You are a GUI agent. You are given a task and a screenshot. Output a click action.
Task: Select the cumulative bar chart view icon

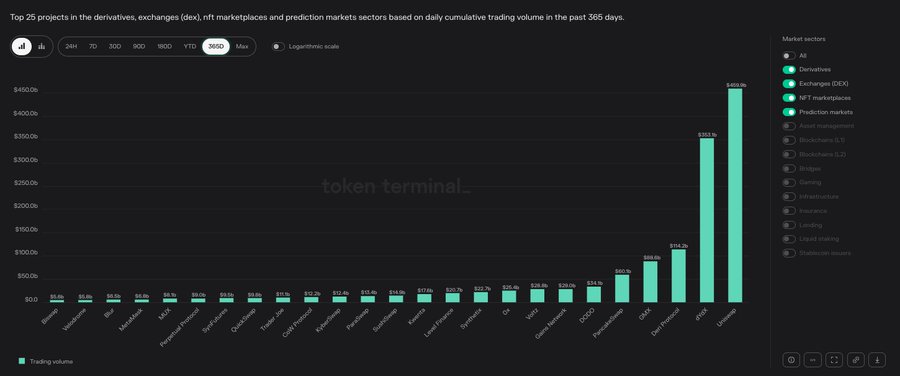coord(22,46)
